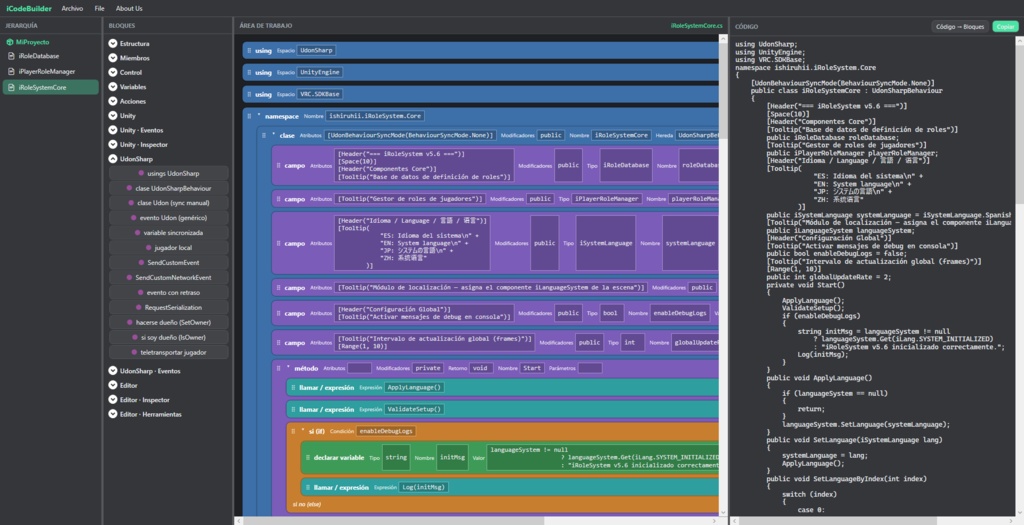This screenshot has width=1024, height=525.
Task: Click the iRoleDatabase file icon
Action: tap(11, 56)
